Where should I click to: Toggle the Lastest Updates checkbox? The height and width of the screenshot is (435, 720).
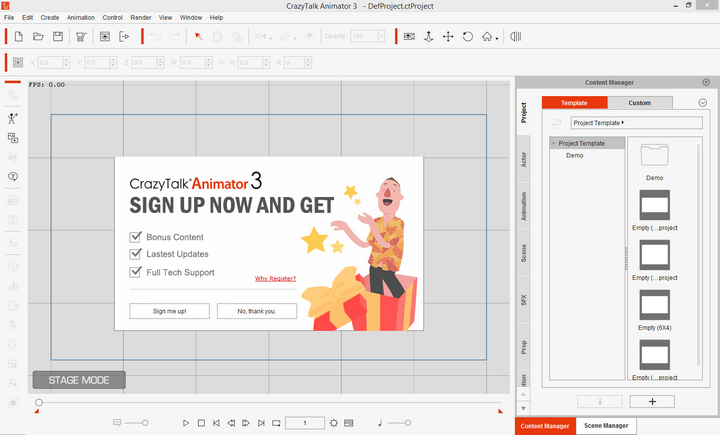pyautogui.click(x=135, y=254)
